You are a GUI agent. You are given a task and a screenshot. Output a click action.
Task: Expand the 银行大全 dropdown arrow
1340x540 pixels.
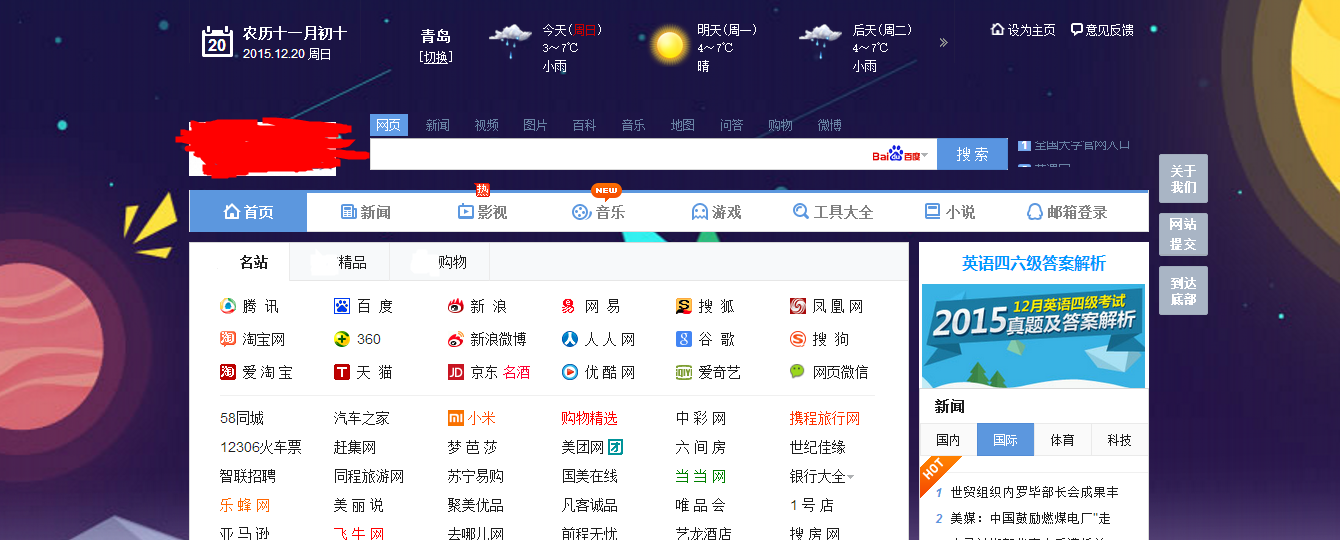pyautogui.click(x=851, y=477)
